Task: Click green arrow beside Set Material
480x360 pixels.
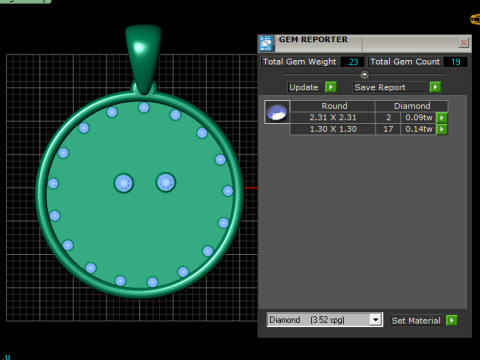Action: pyautogui.click(x=452, y=320)
